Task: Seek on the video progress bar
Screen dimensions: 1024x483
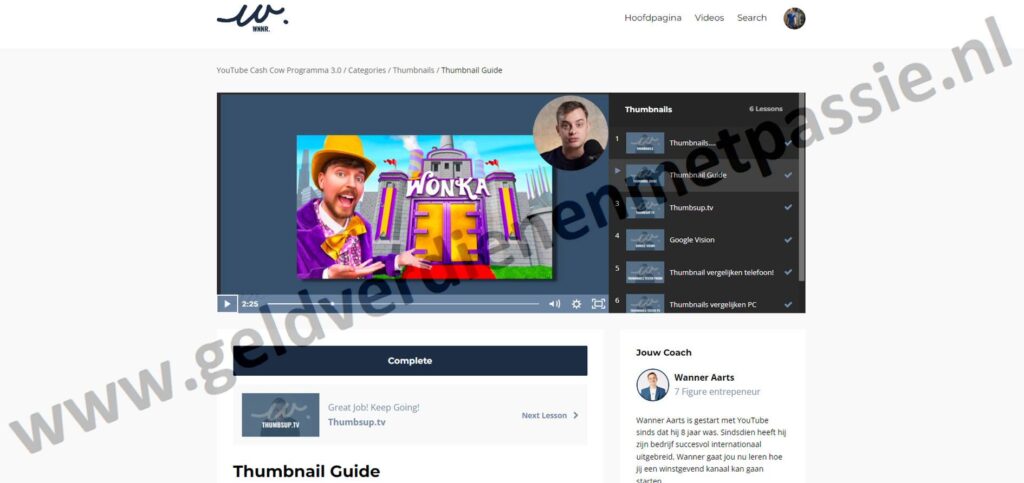Action: coord(400,304)
